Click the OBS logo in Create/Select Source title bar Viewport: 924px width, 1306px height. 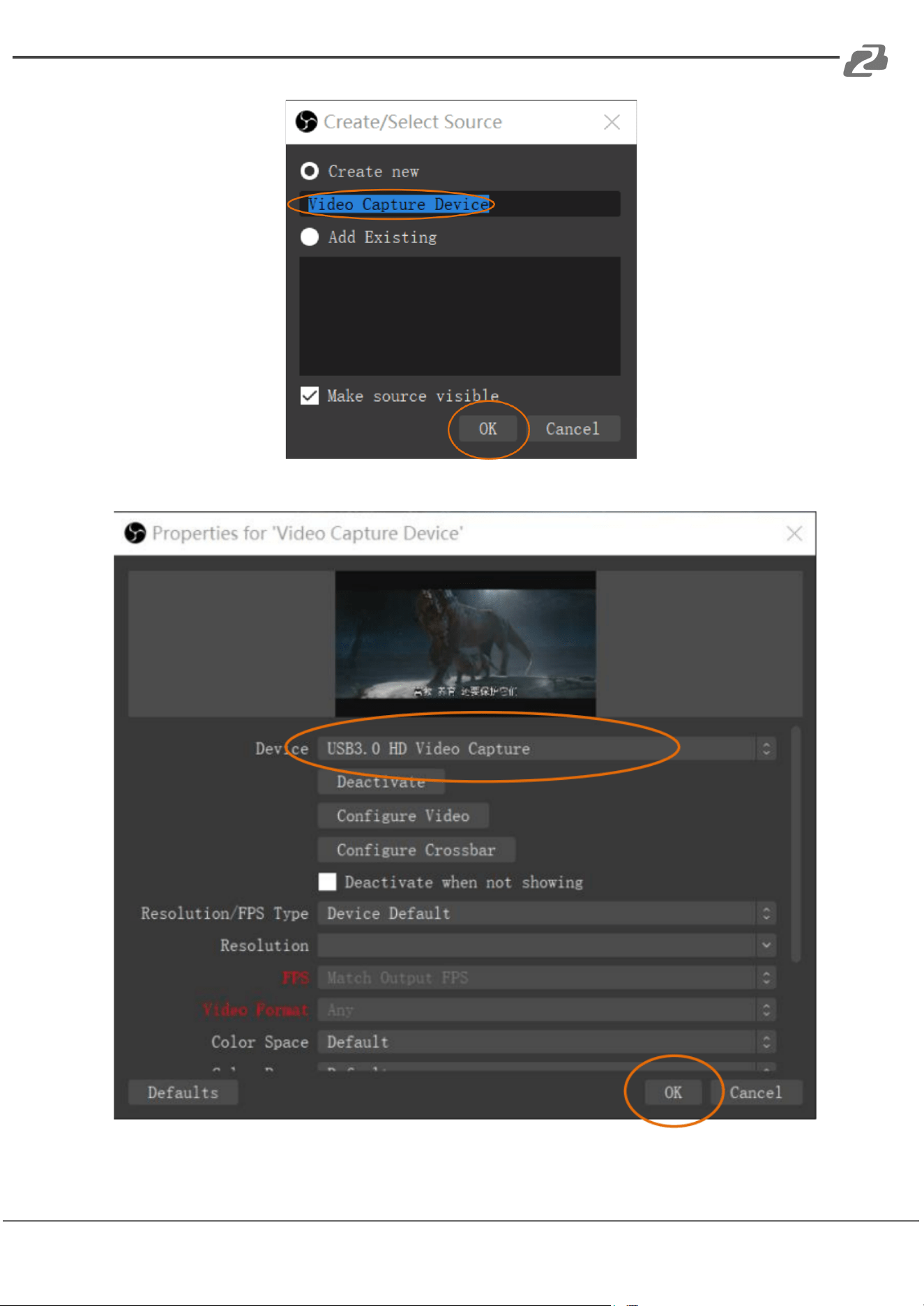pos(306,121)
